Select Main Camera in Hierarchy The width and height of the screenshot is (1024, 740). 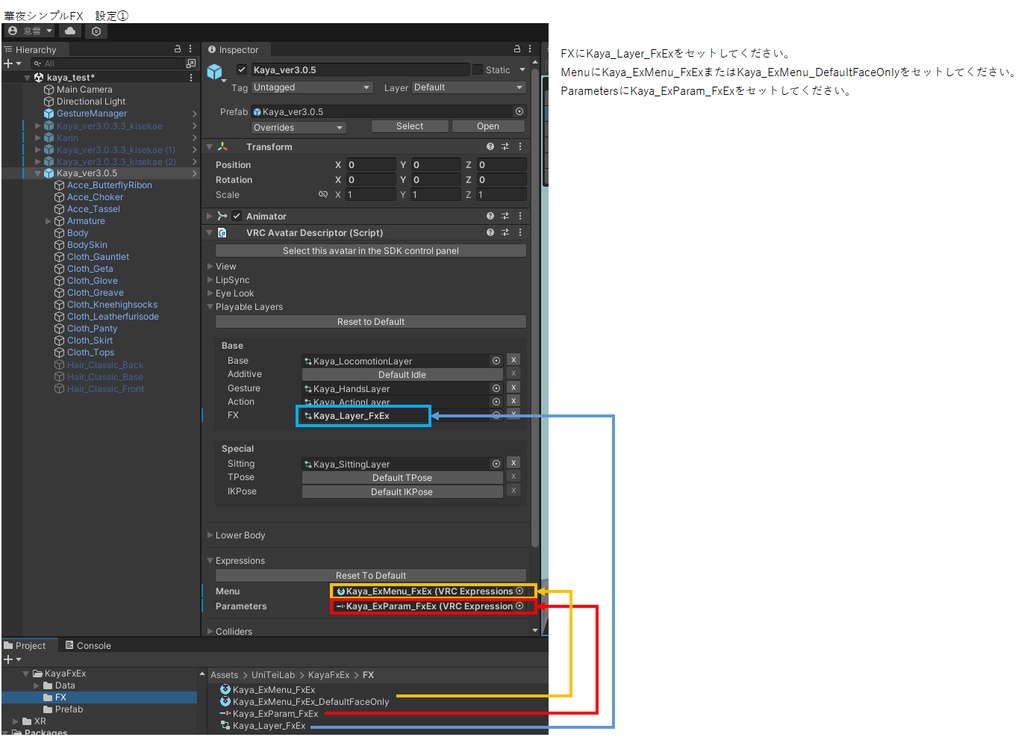(84, 89)
